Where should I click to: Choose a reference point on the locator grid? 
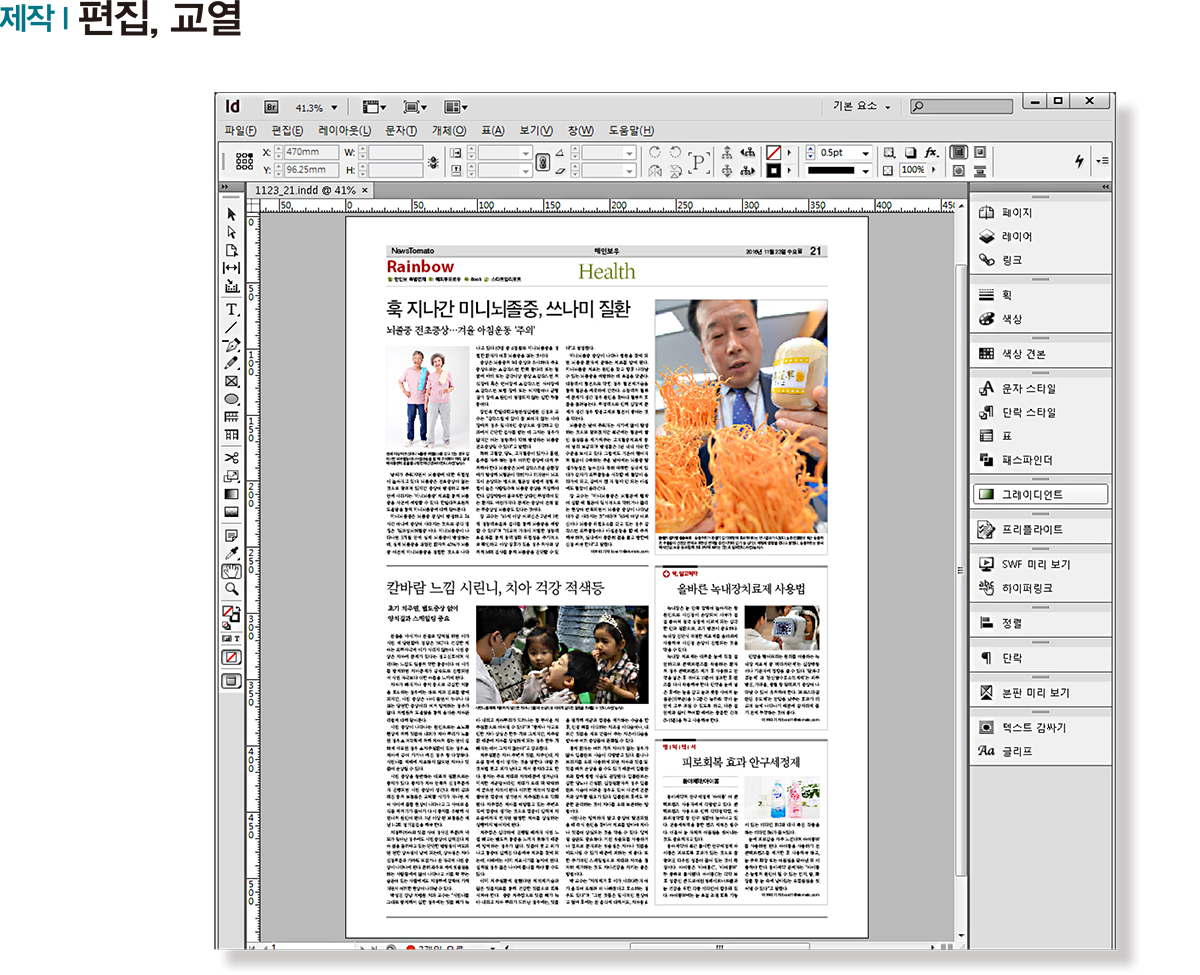244,161
